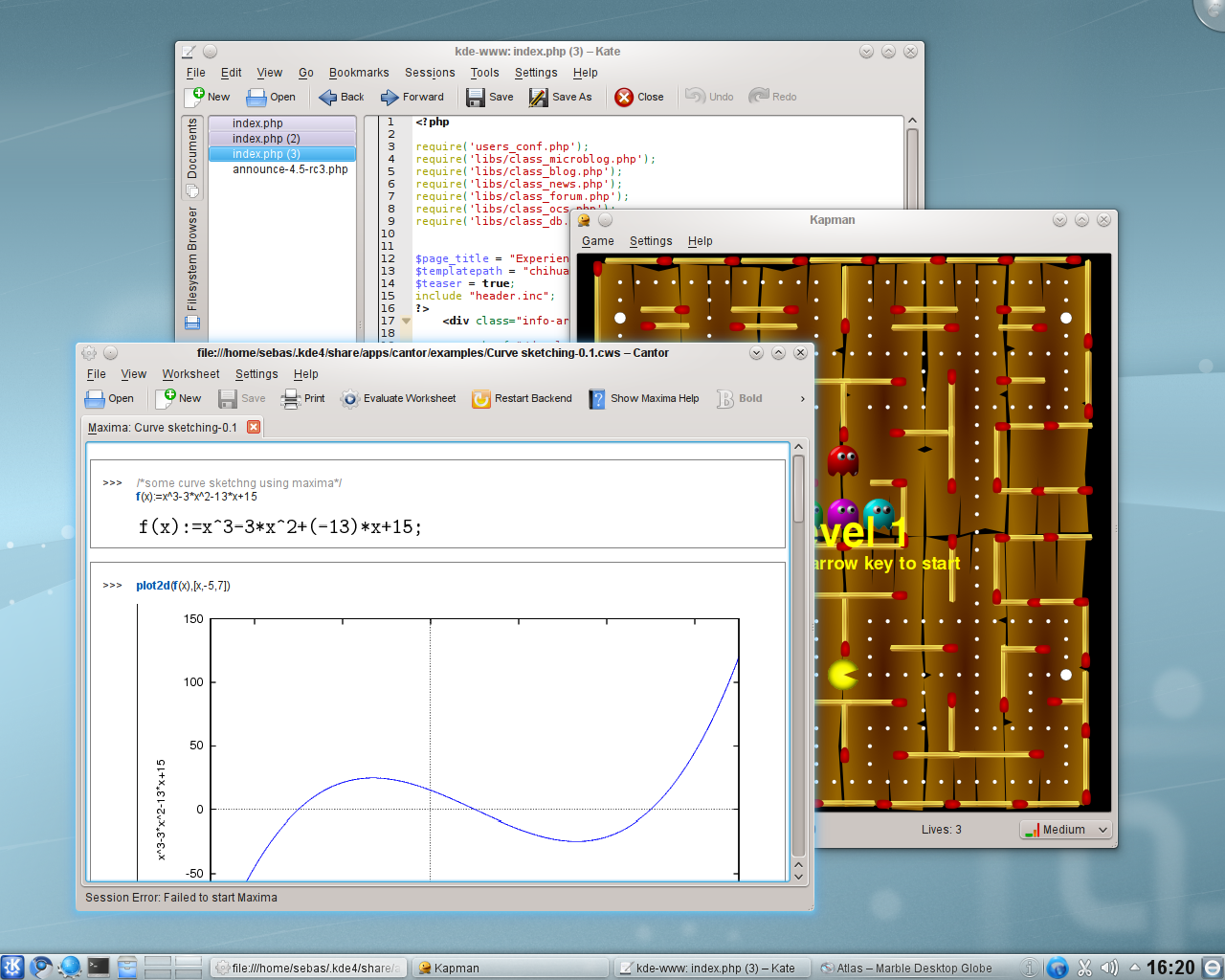1225x980 pixels.
Task: Click the Save As icon in Kate
Action: (539, 97)
